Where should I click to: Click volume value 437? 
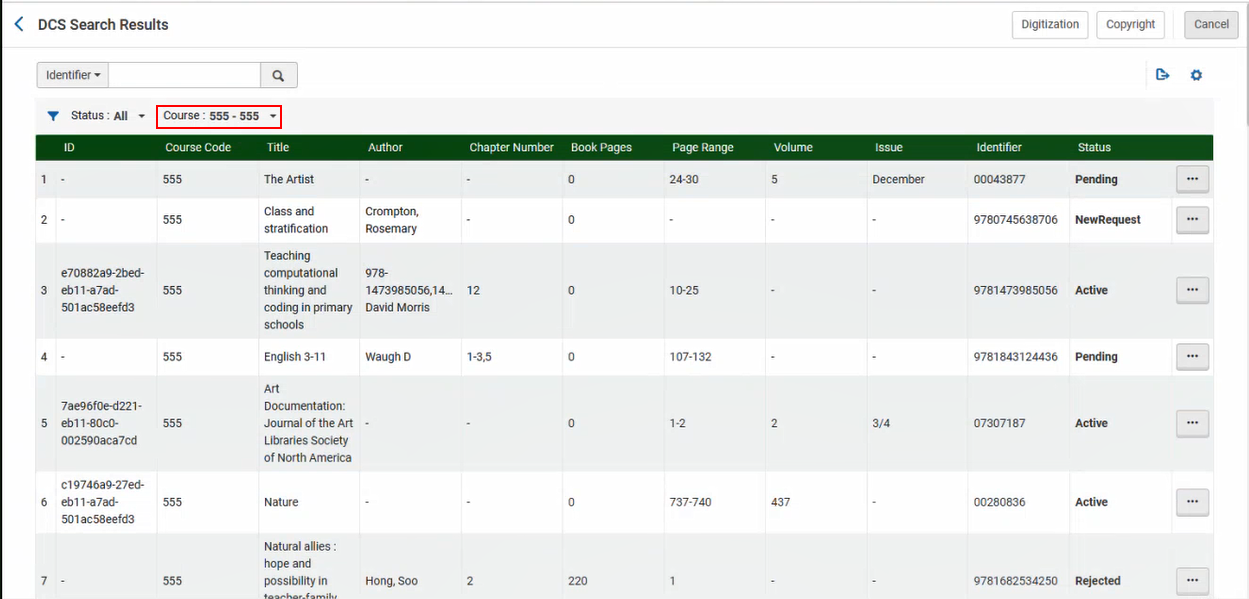781,502
